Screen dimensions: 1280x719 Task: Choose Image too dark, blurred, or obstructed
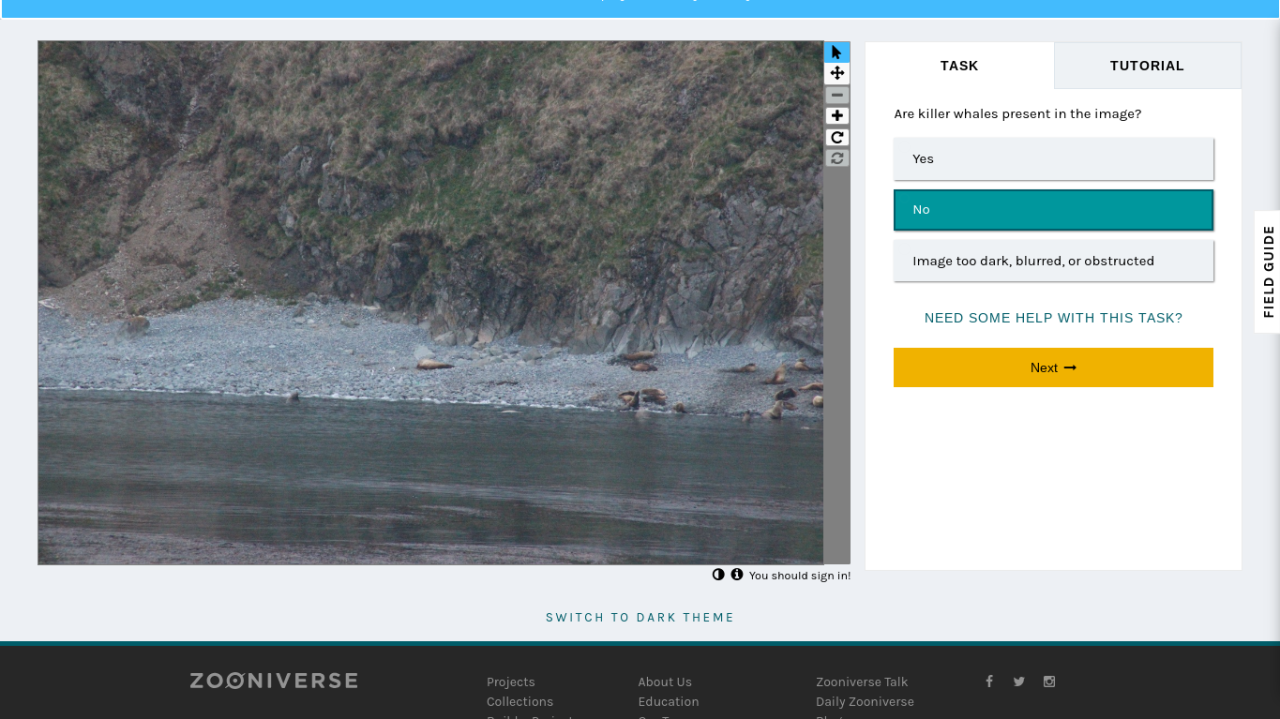pos(1053,261)
